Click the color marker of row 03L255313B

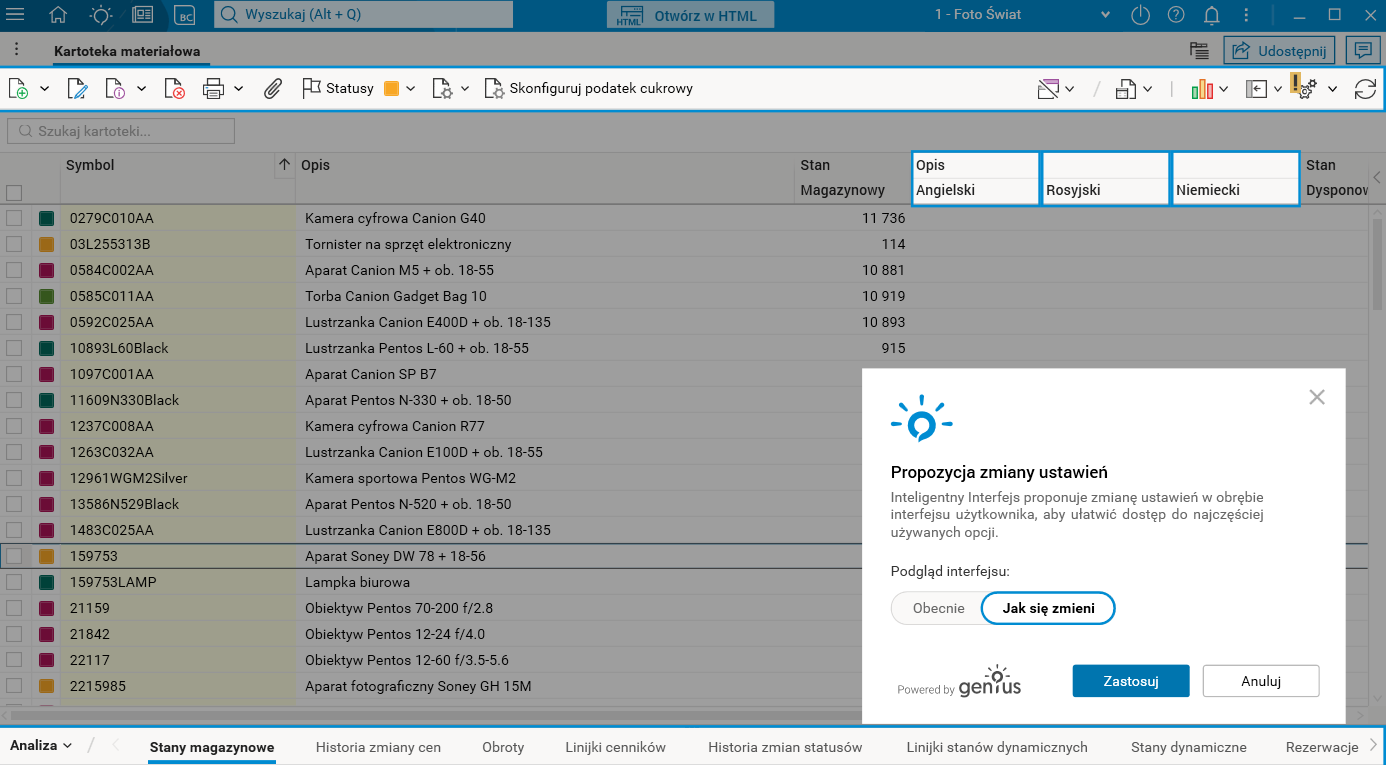[x=46, y=244]
